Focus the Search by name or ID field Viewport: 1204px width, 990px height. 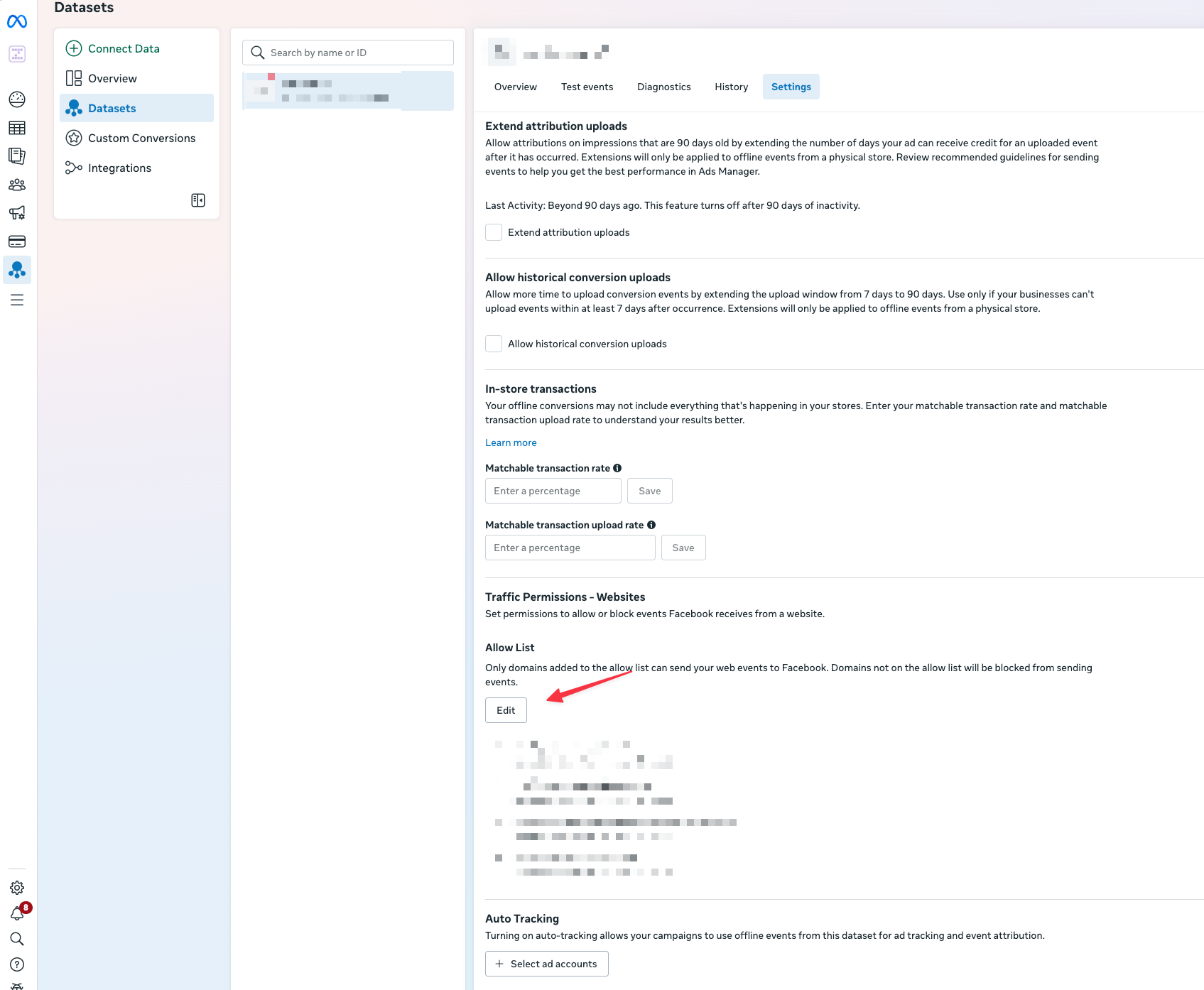pyautogui.click(x=348, y=53)
